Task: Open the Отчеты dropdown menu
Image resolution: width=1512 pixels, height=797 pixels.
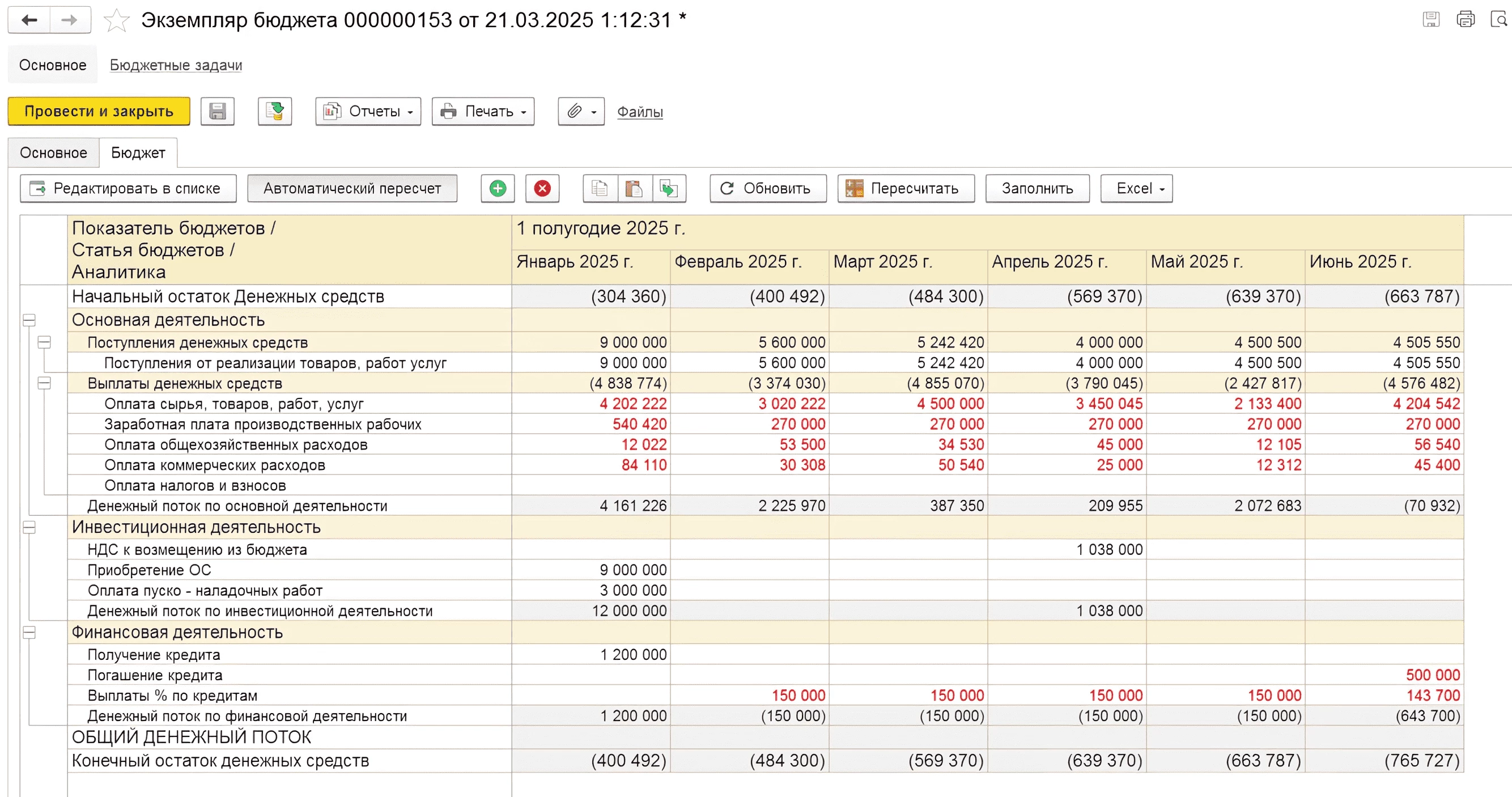Action: click(368, 111)
